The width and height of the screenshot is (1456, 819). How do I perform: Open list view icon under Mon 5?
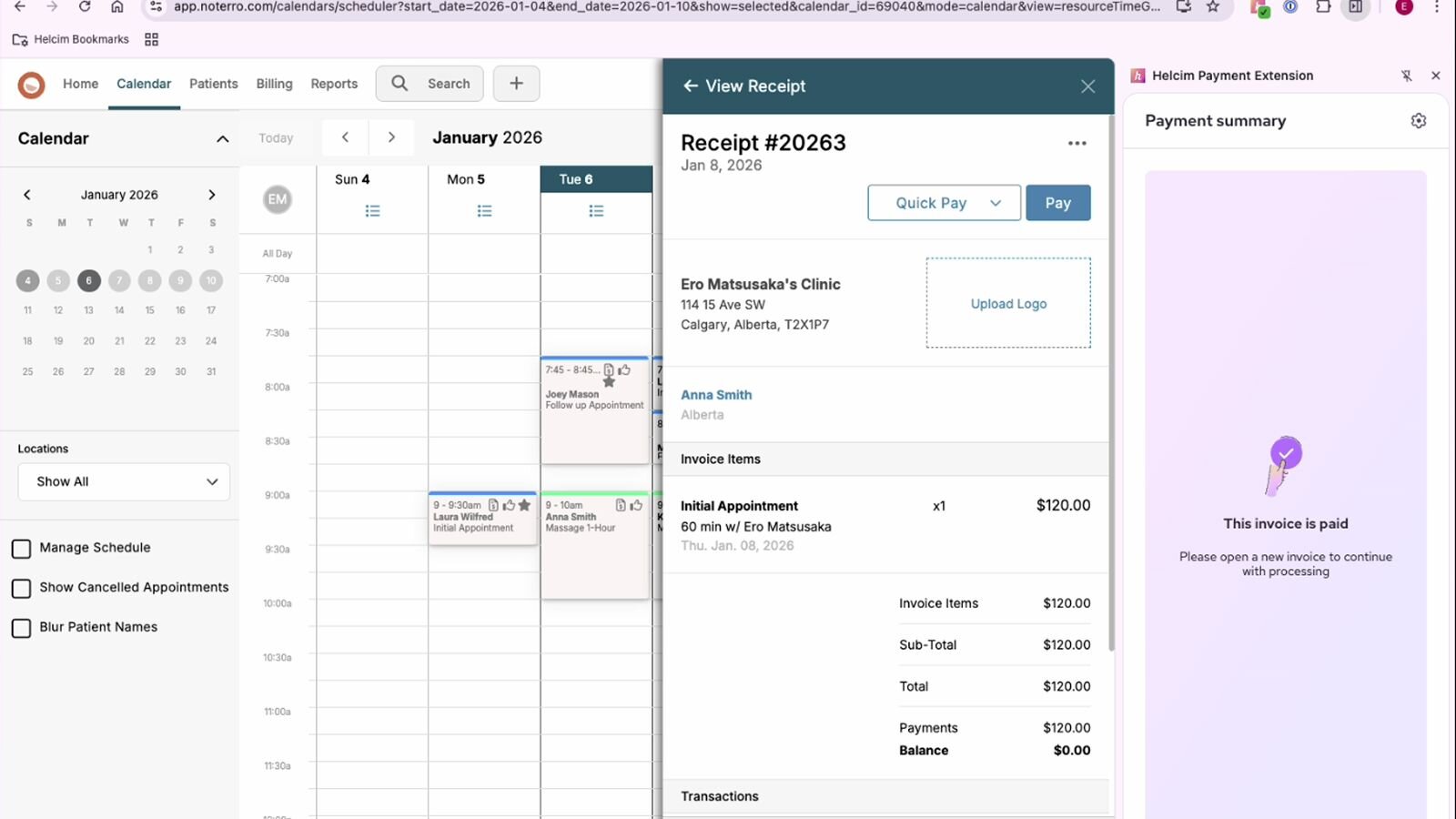(484, 211)
